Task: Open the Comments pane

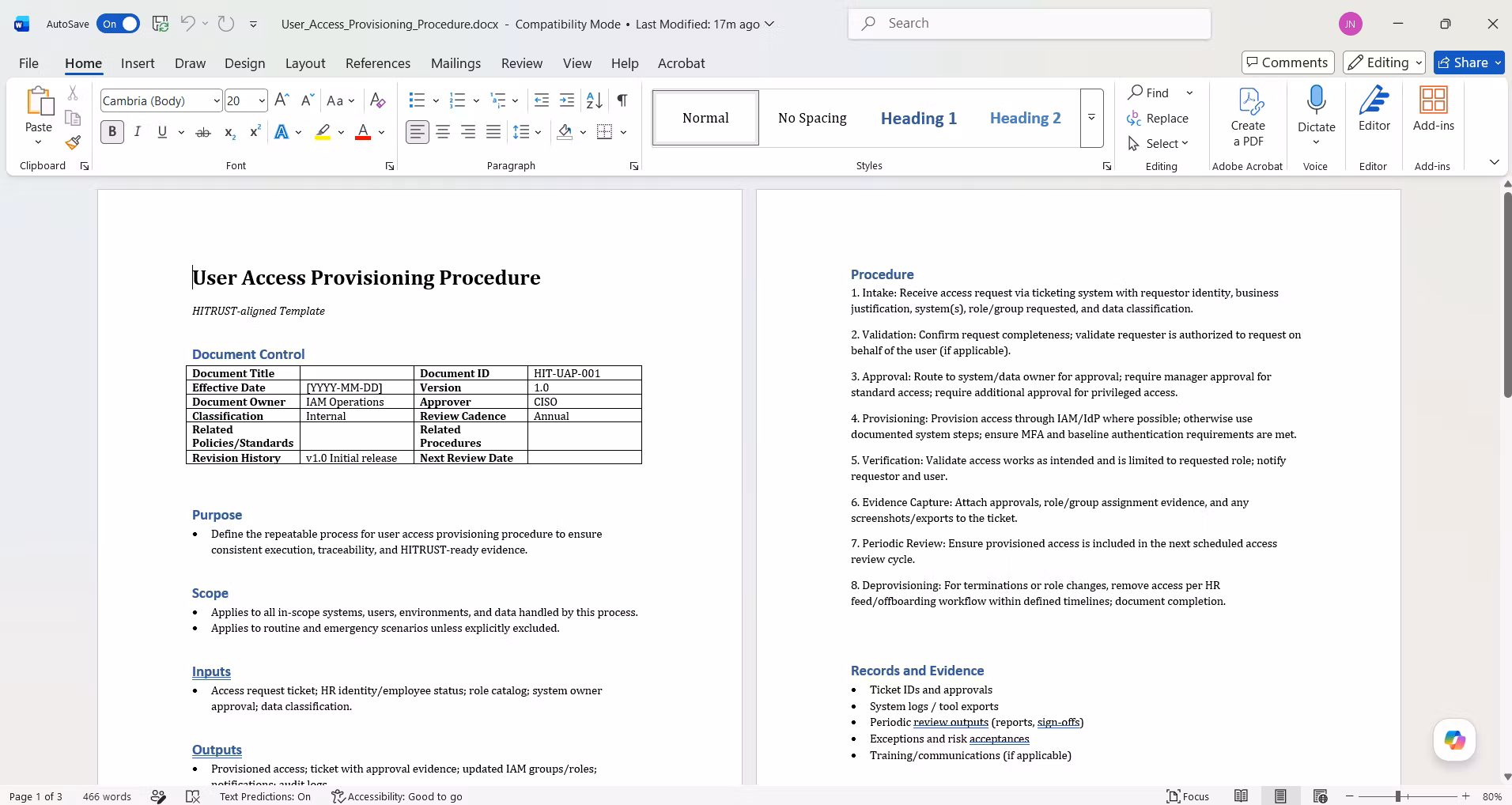Action: pyautogui.click(x=1288, y=62)
